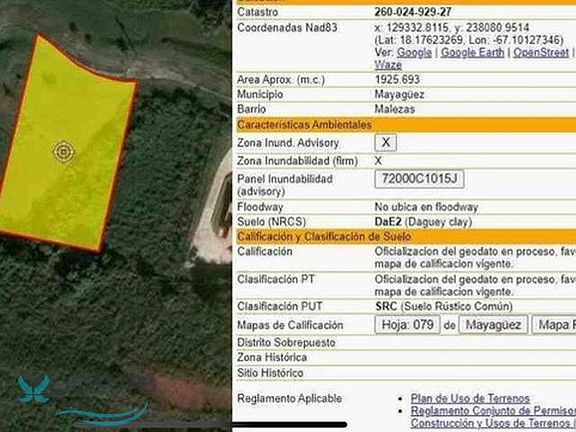Click the 72000C1015J flood panel button

419,179
